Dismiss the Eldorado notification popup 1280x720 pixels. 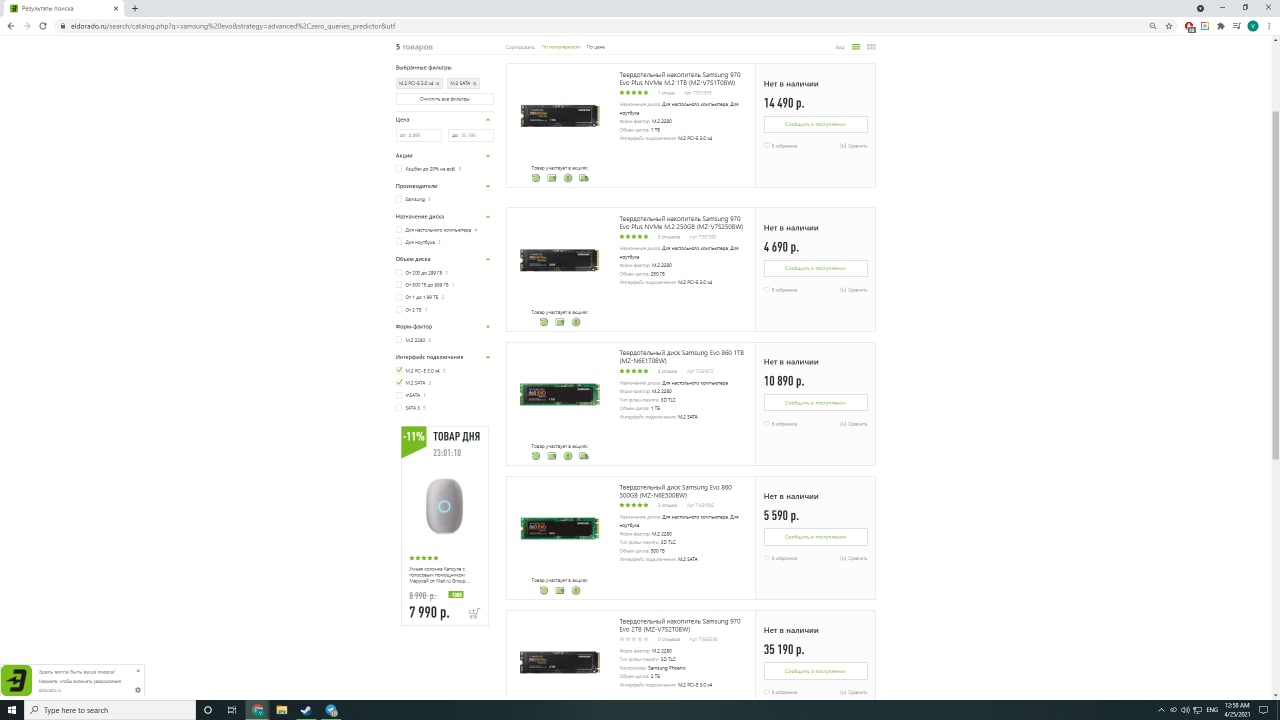click(138, 671)
